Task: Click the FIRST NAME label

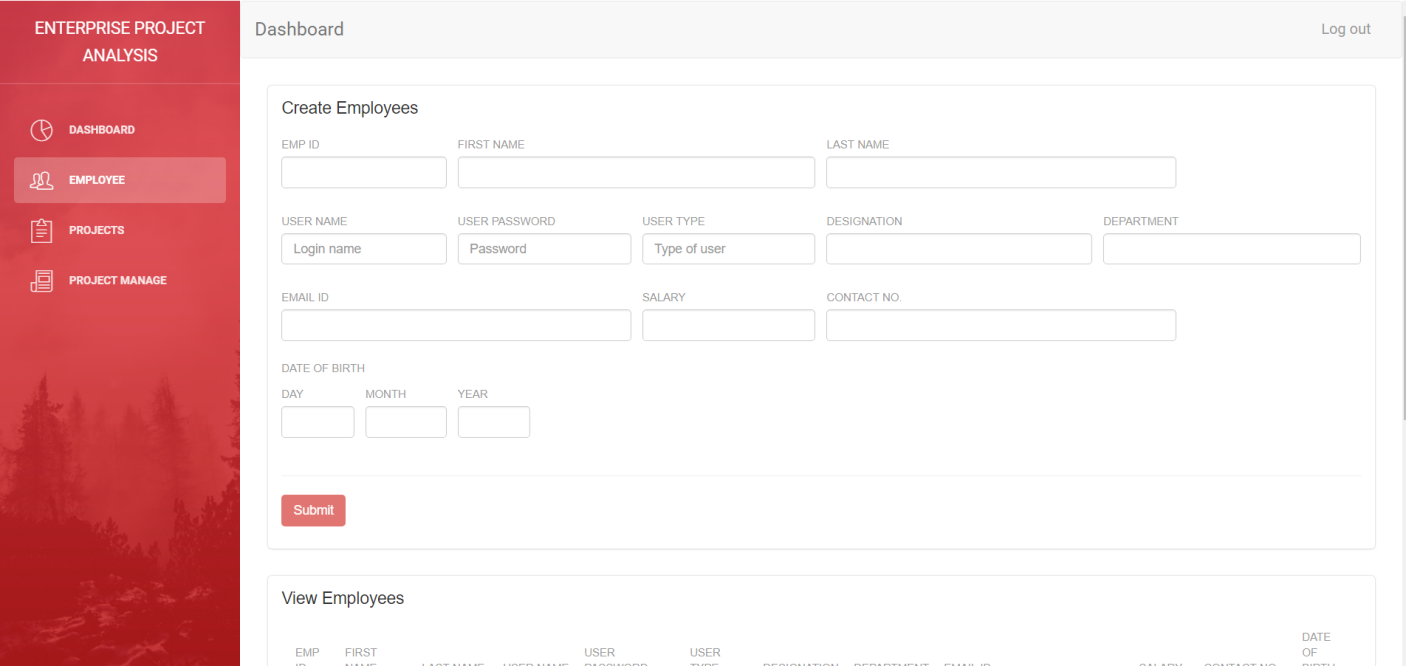Action: point(491,145)
